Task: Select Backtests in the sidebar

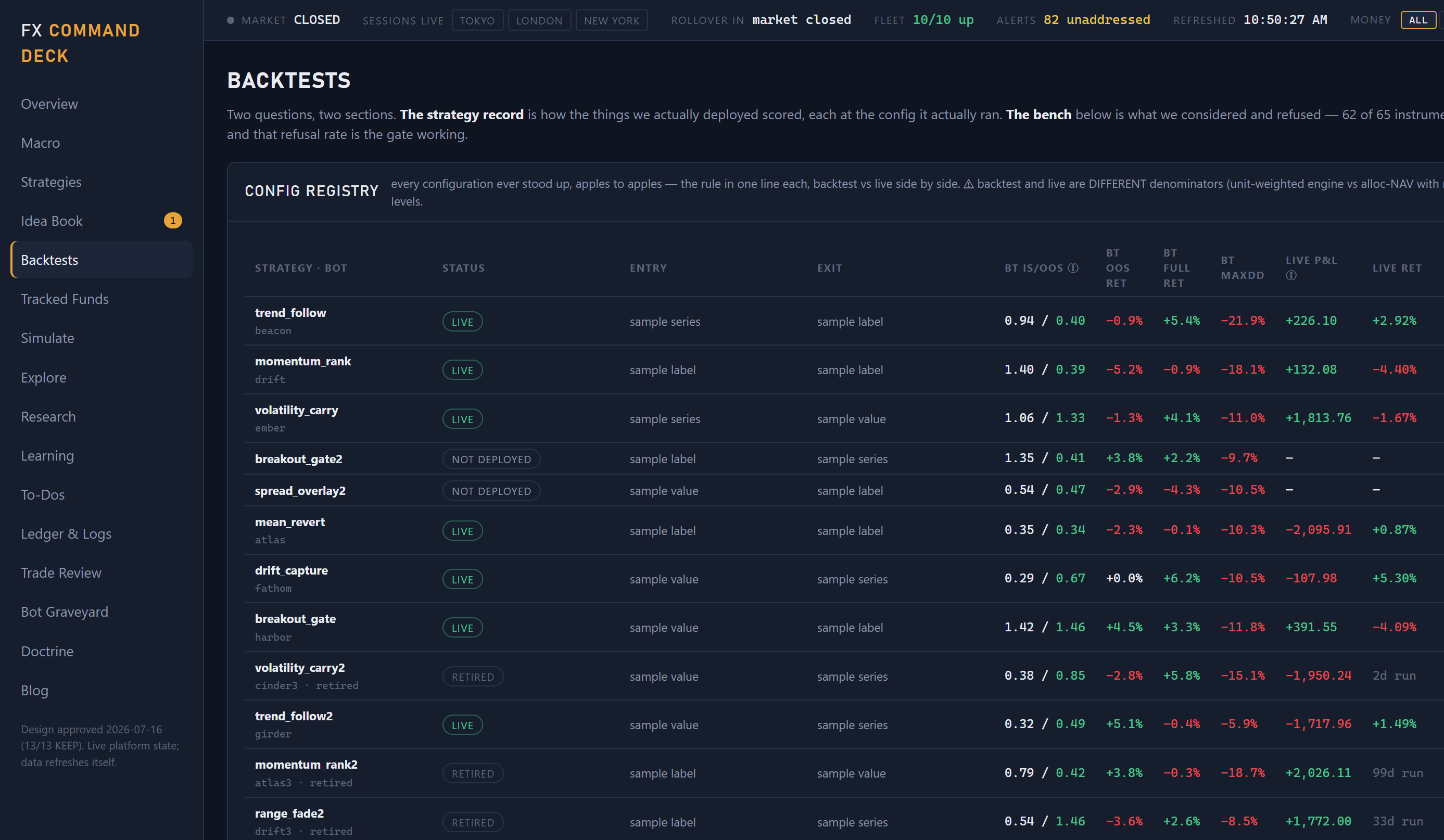Action: (102, 260)
